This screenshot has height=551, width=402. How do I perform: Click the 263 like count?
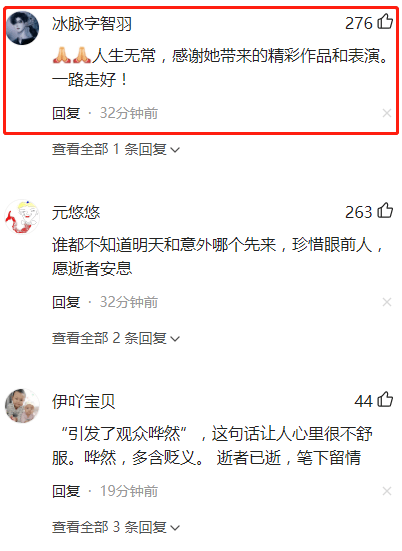coord(358,212)
